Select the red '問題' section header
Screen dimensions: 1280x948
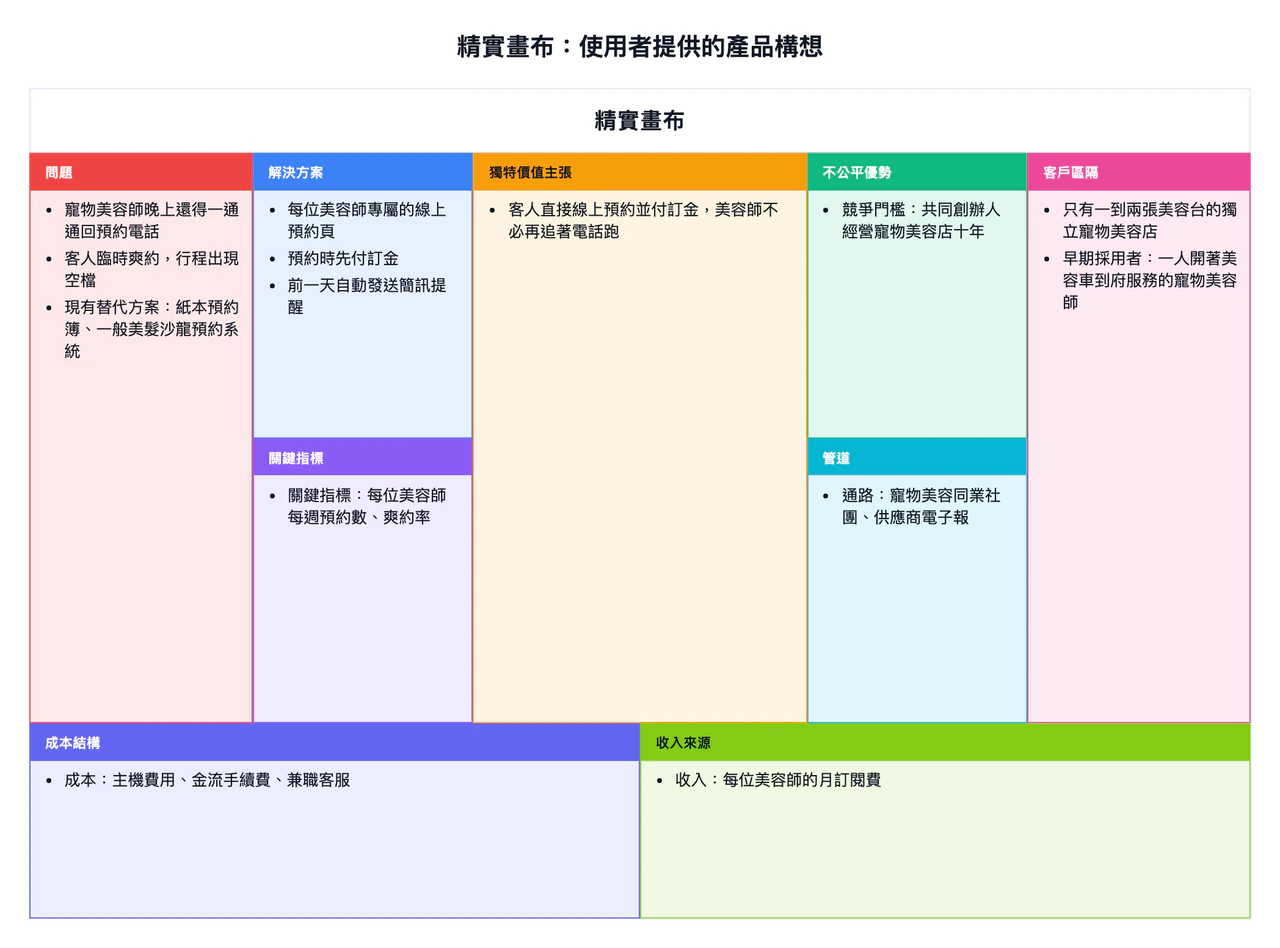[x=141, y=172]
